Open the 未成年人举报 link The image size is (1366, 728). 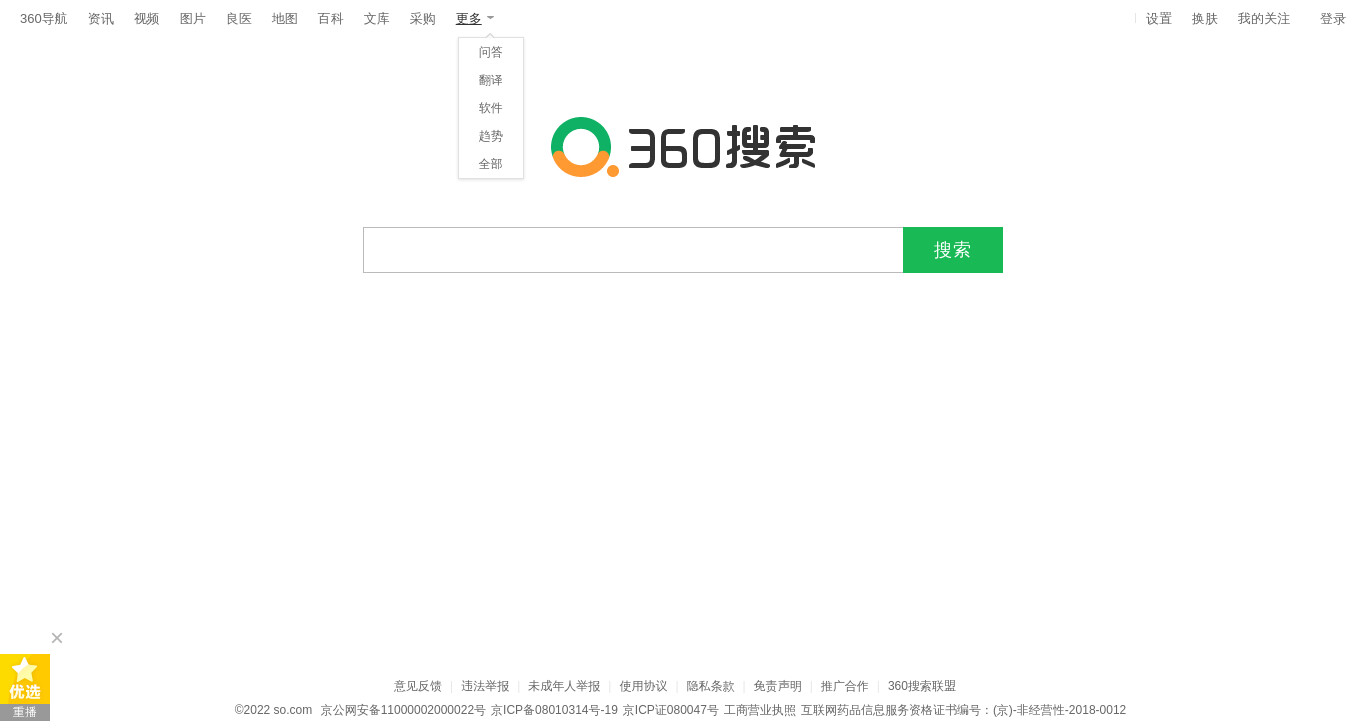tap(564, 686)
